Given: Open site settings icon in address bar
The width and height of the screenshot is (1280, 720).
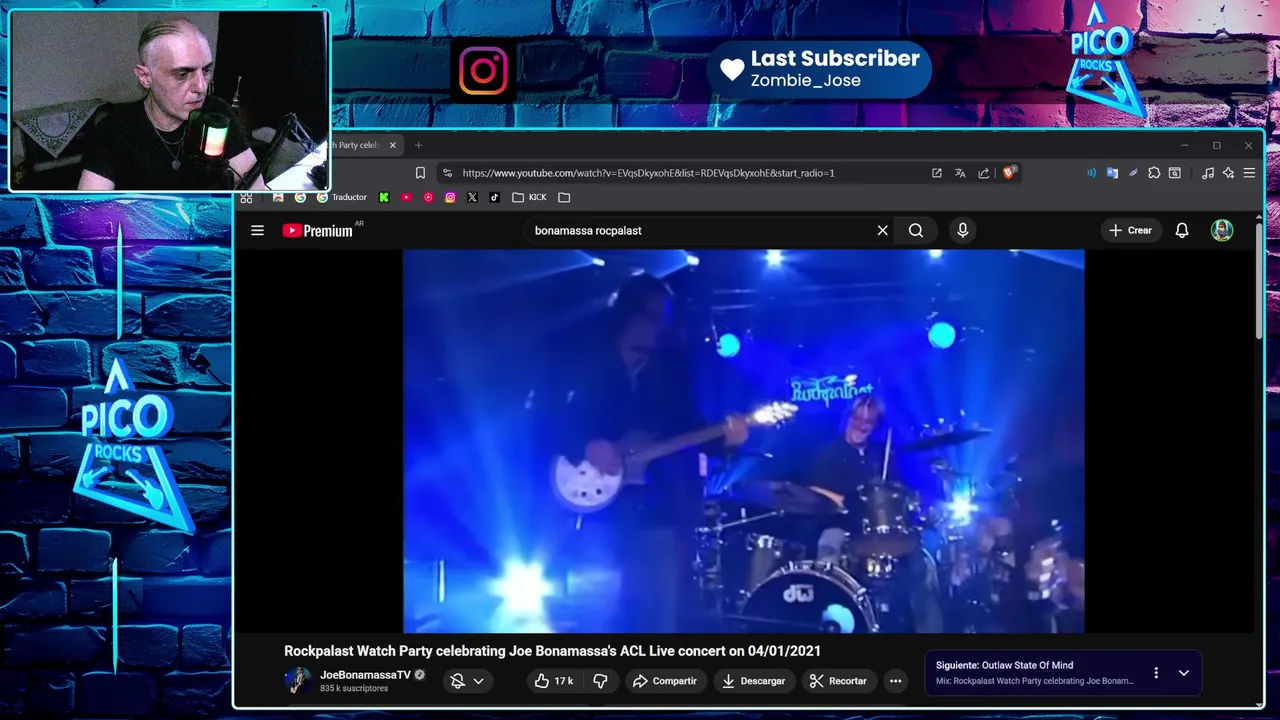Looking at the screenshot, I should 447,173.
